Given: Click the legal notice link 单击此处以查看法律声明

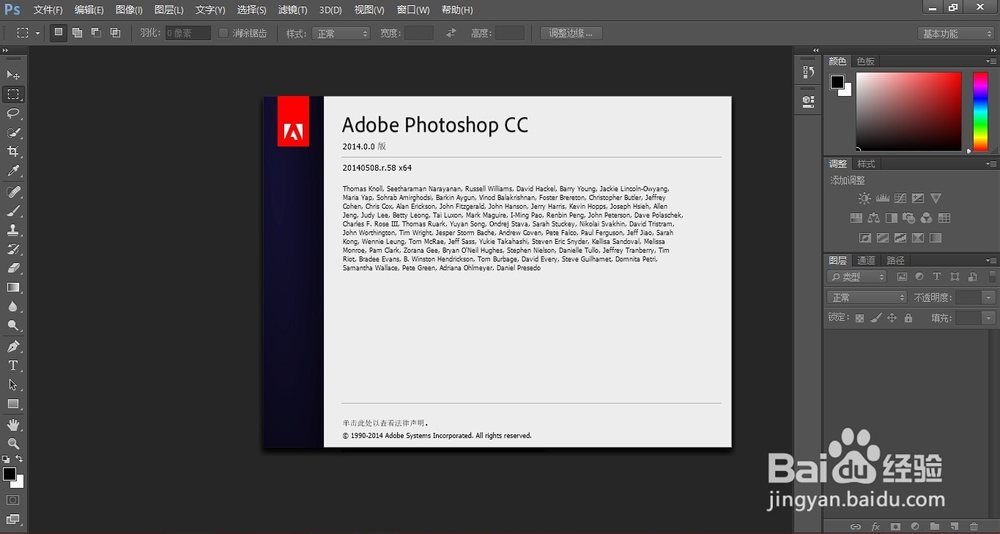Looking at the screenshot, I should coord(384,423).
